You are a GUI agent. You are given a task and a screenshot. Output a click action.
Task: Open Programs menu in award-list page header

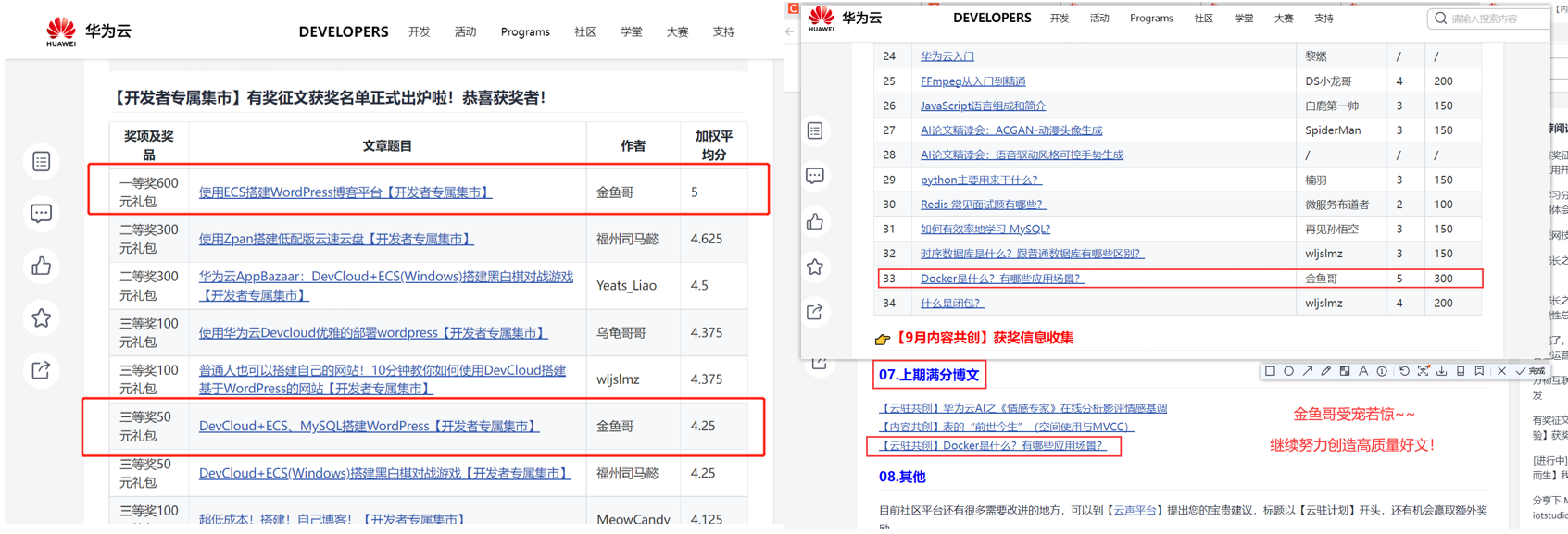[x=525, y=31]
